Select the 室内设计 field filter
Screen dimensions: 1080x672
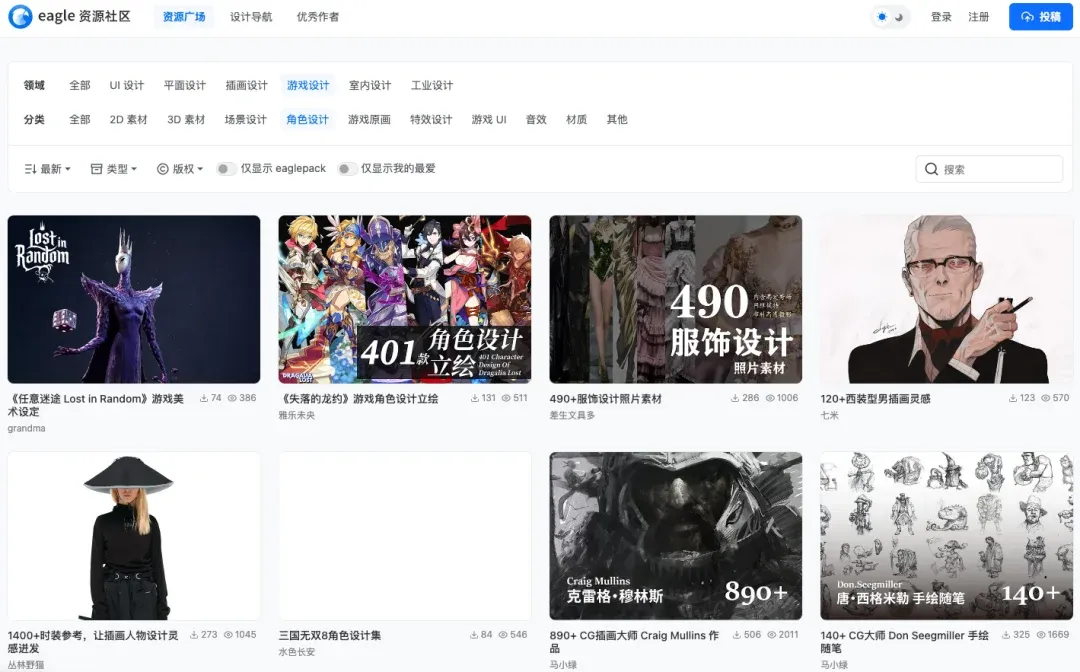pyautogui.click(x=370, y=85)
